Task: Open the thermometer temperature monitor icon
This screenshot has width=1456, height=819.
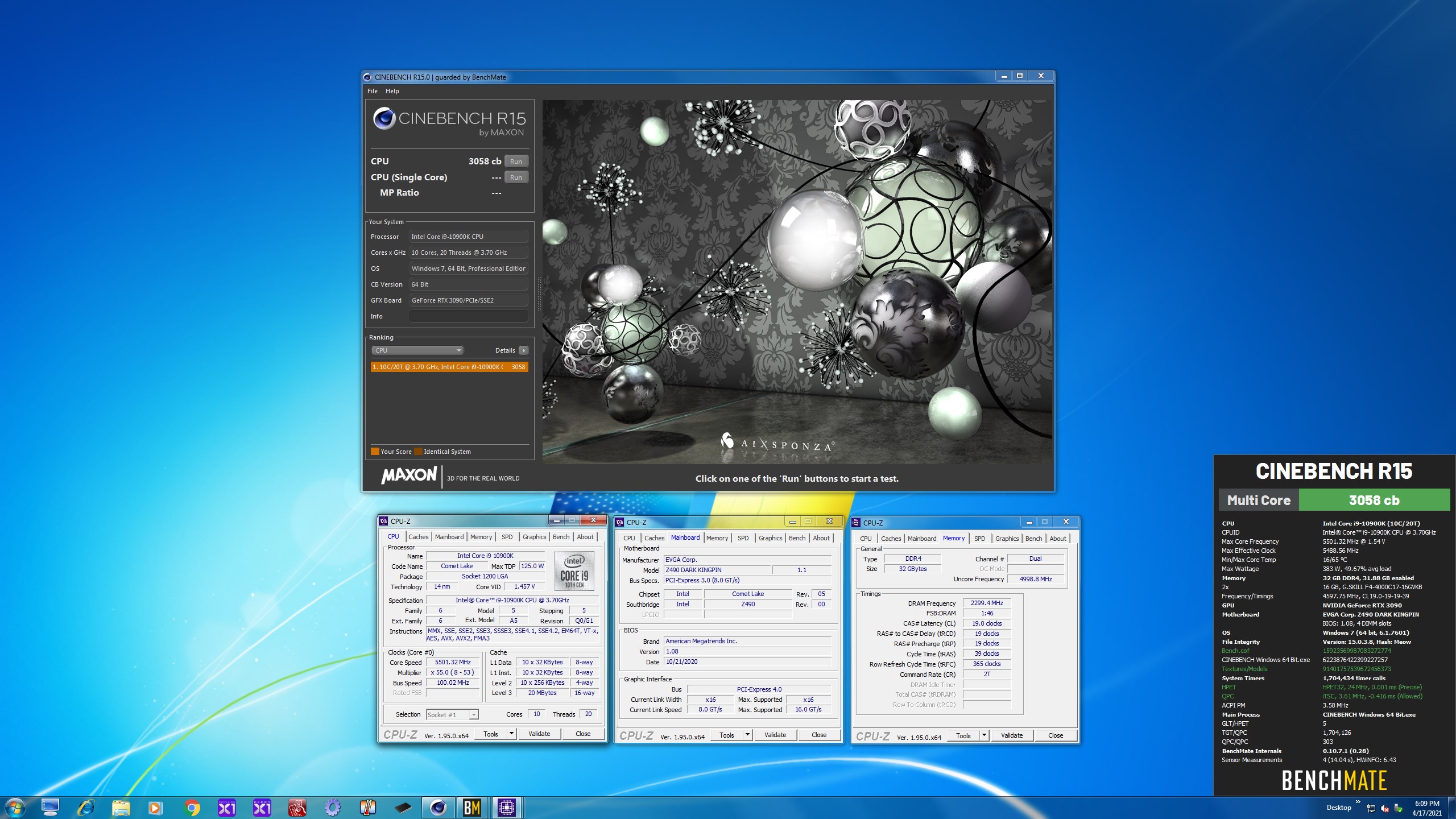Action: (367, 807)
